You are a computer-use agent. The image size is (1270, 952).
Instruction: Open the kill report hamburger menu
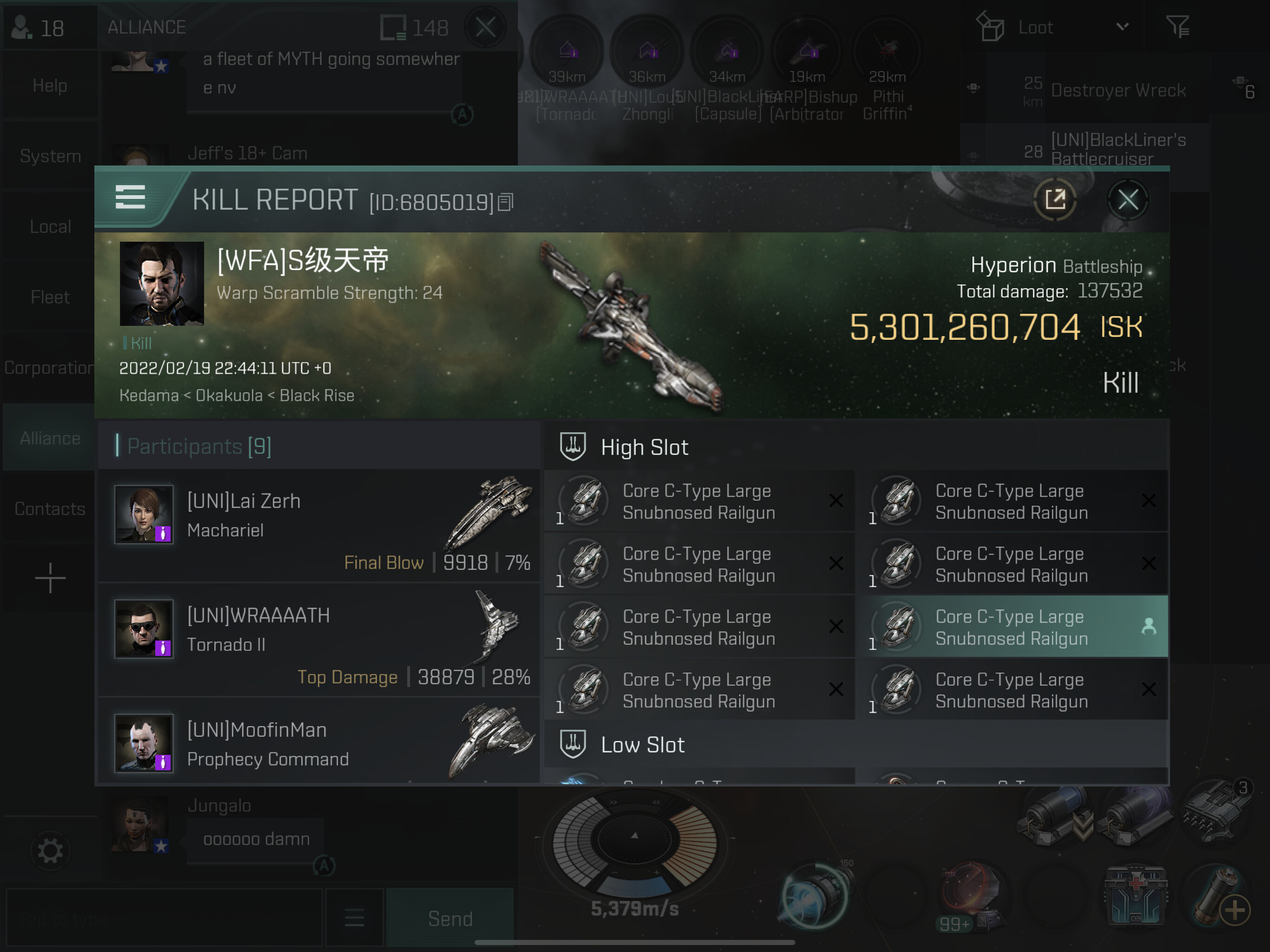point(130,198)
